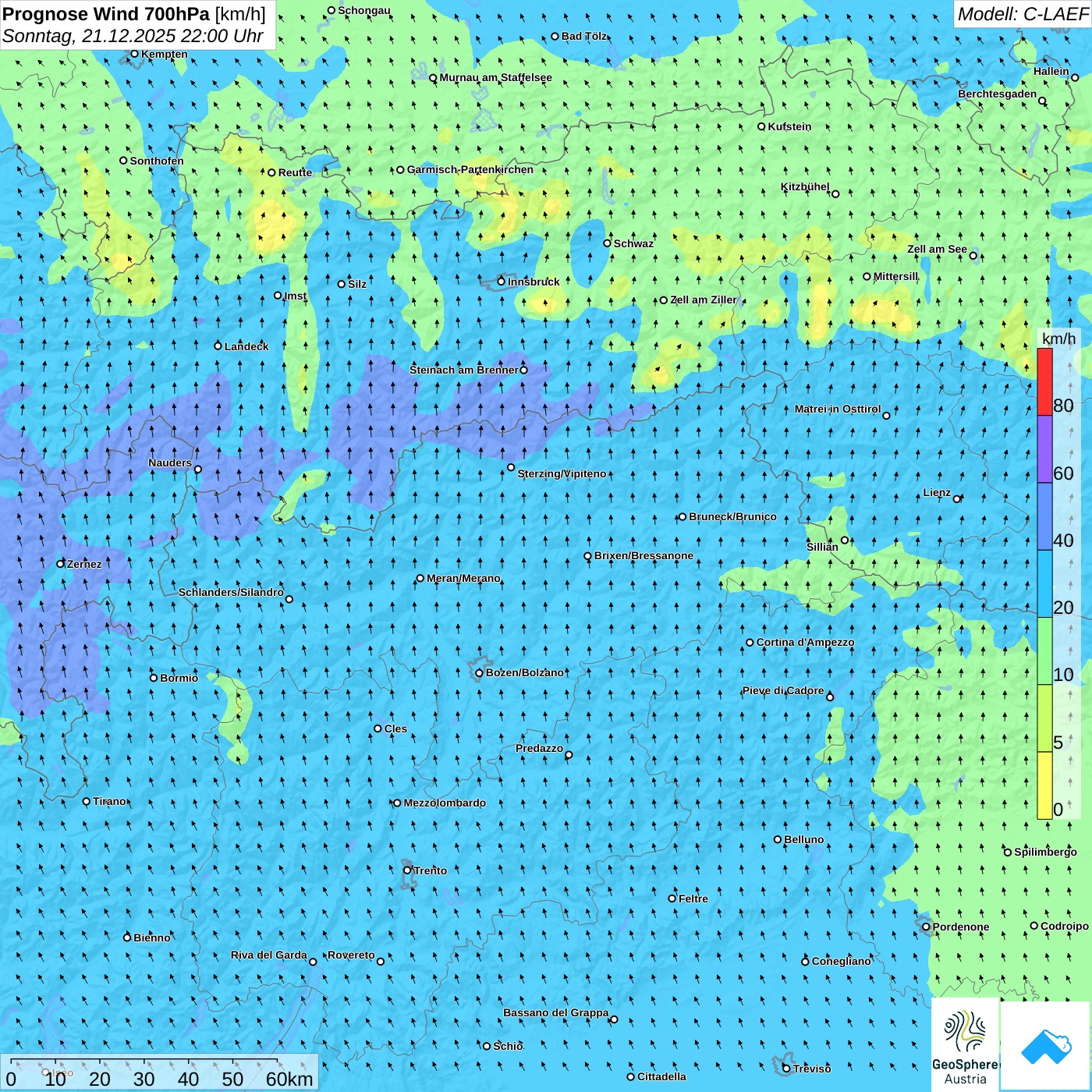This screenshot has height=1092, width=1092.
Task: Click the 'Schlanders/Silandro' label
Action: tap(231, 592)
